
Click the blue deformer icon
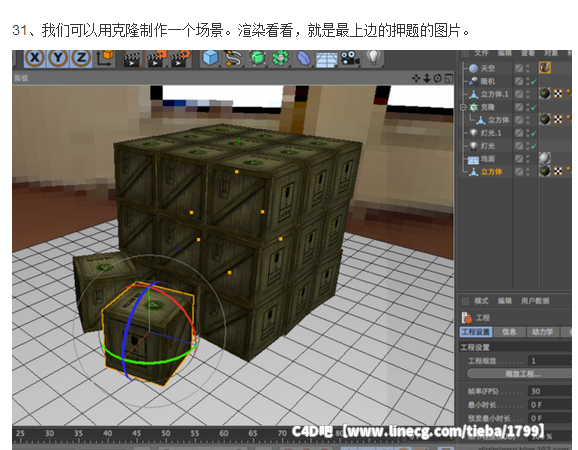point(303,59)
